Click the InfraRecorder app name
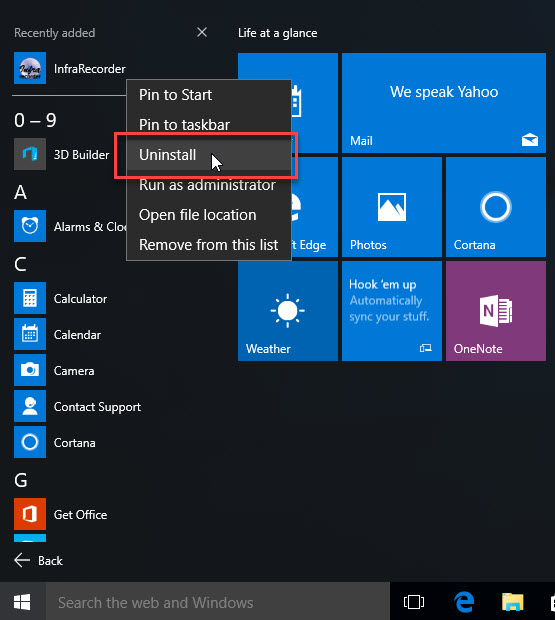 click(x=90, y=69)
